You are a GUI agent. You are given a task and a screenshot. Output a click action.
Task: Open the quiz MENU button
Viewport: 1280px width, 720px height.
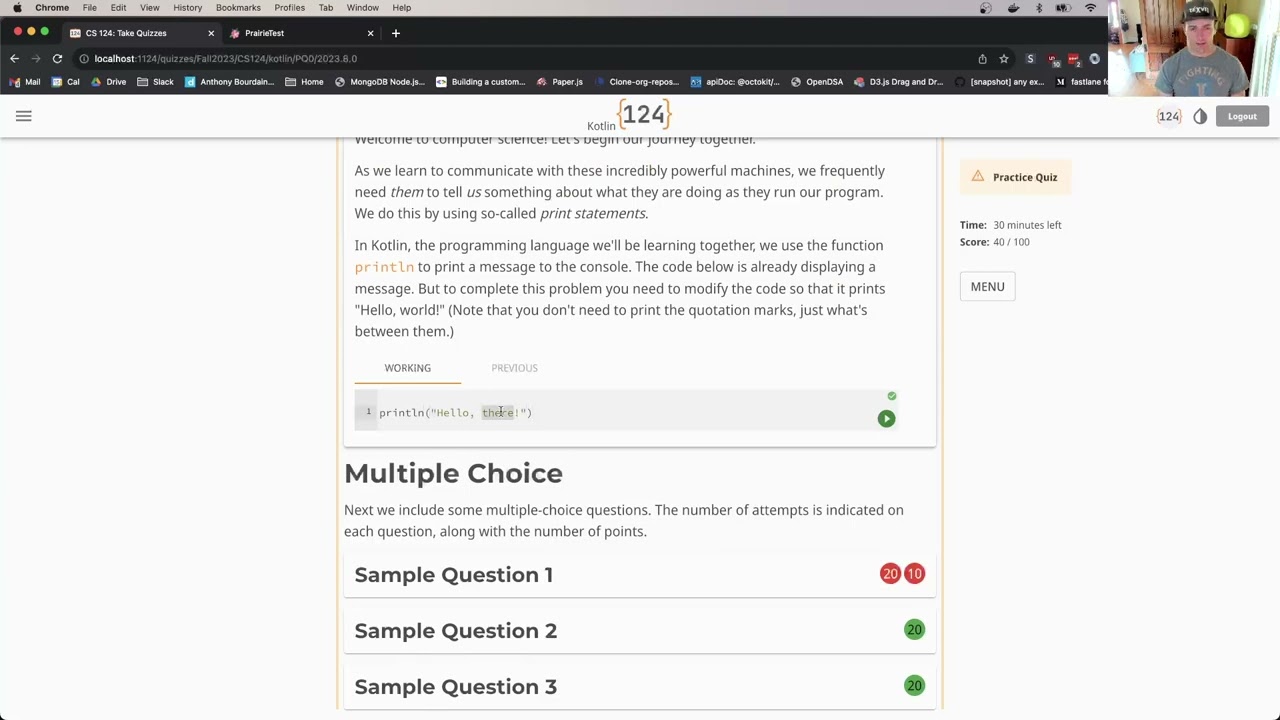coord(987,287)
